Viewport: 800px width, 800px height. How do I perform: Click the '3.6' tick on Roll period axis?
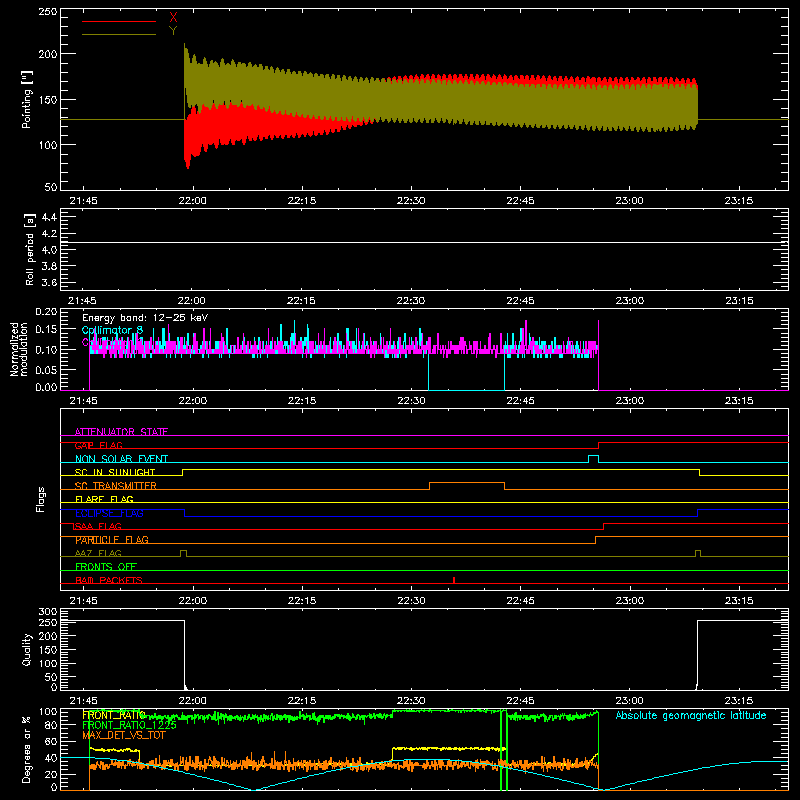coord(48,283)
